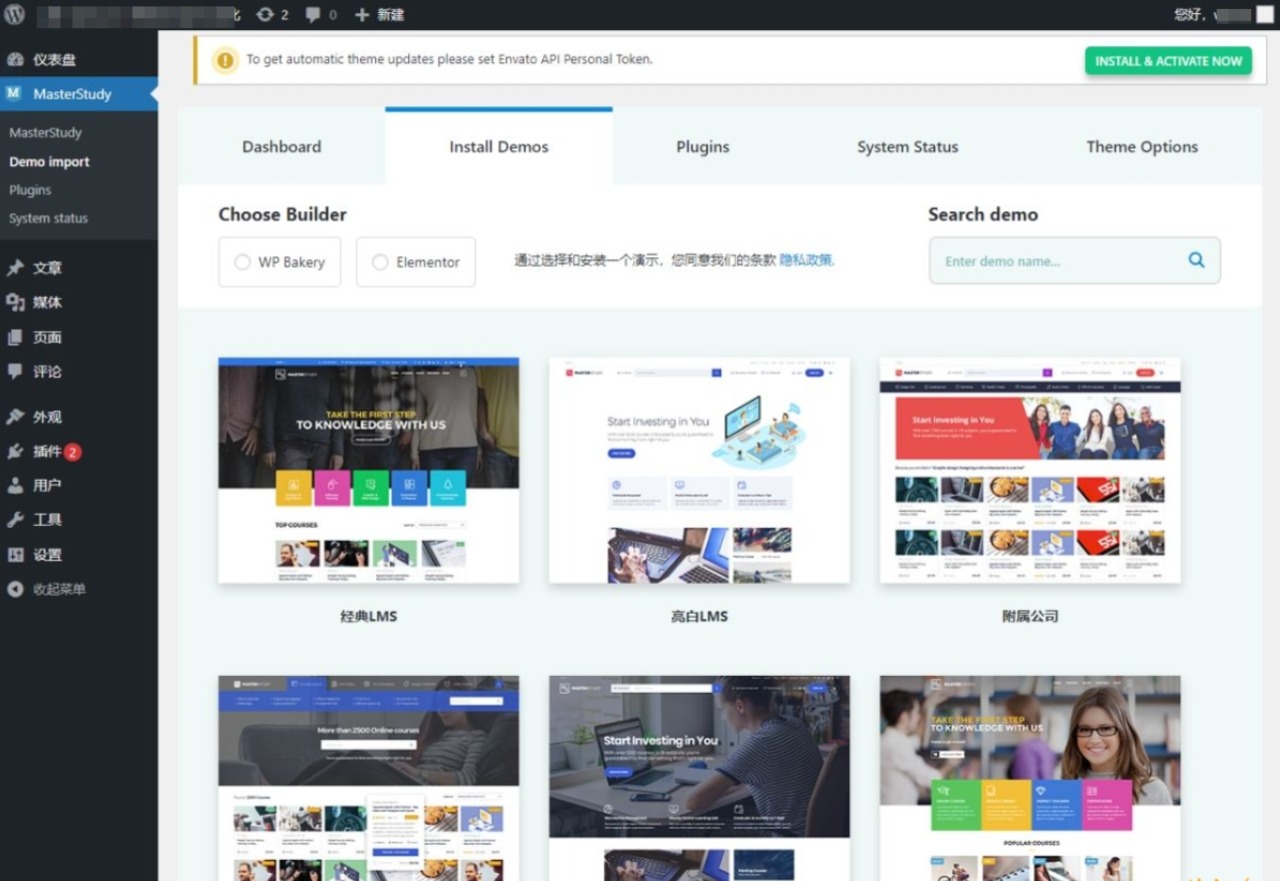
Task: Open the updates icon showing 2
Action: [x=272, y=15]
